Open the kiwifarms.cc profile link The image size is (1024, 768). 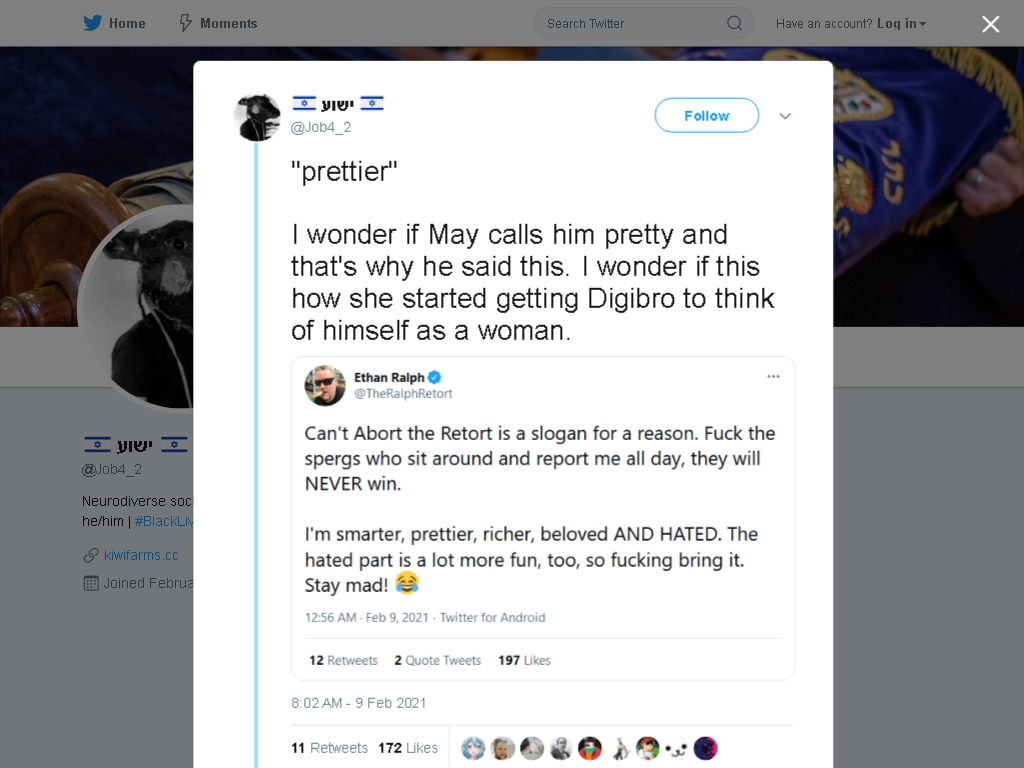(x=141, y=555)
